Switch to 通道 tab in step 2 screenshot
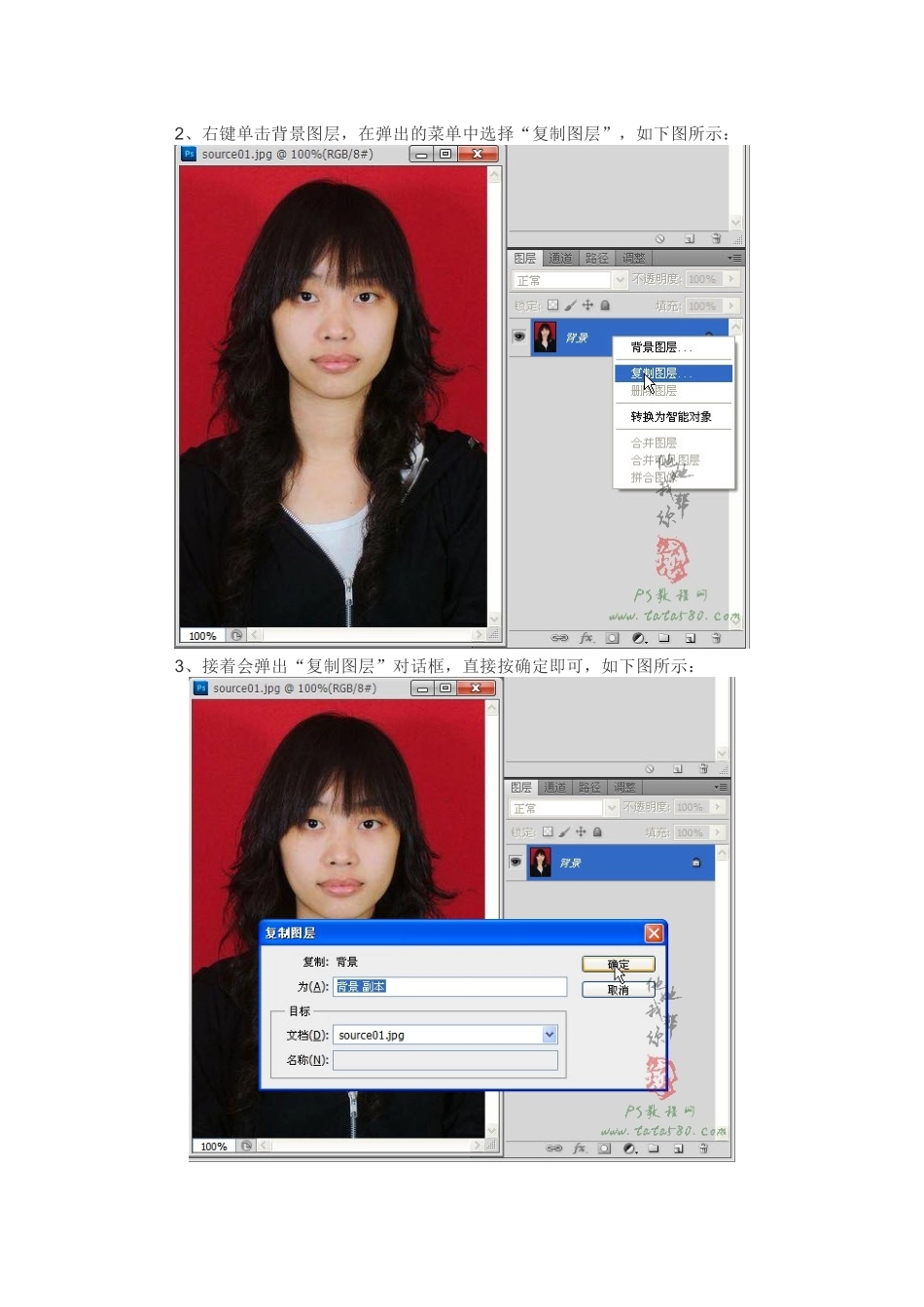924x1307 pixels. [x=560, y=259]
